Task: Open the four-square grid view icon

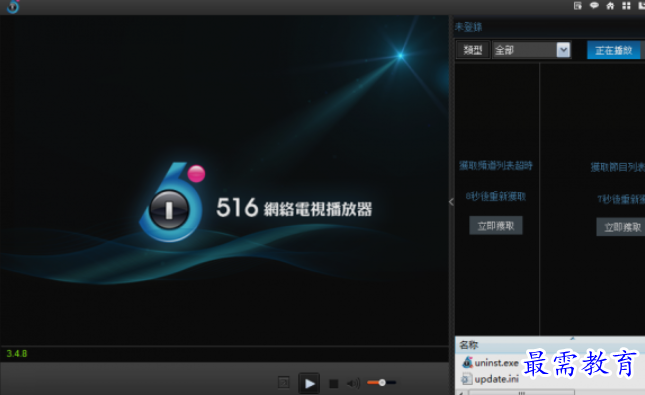Action: [x=626, y=6]
